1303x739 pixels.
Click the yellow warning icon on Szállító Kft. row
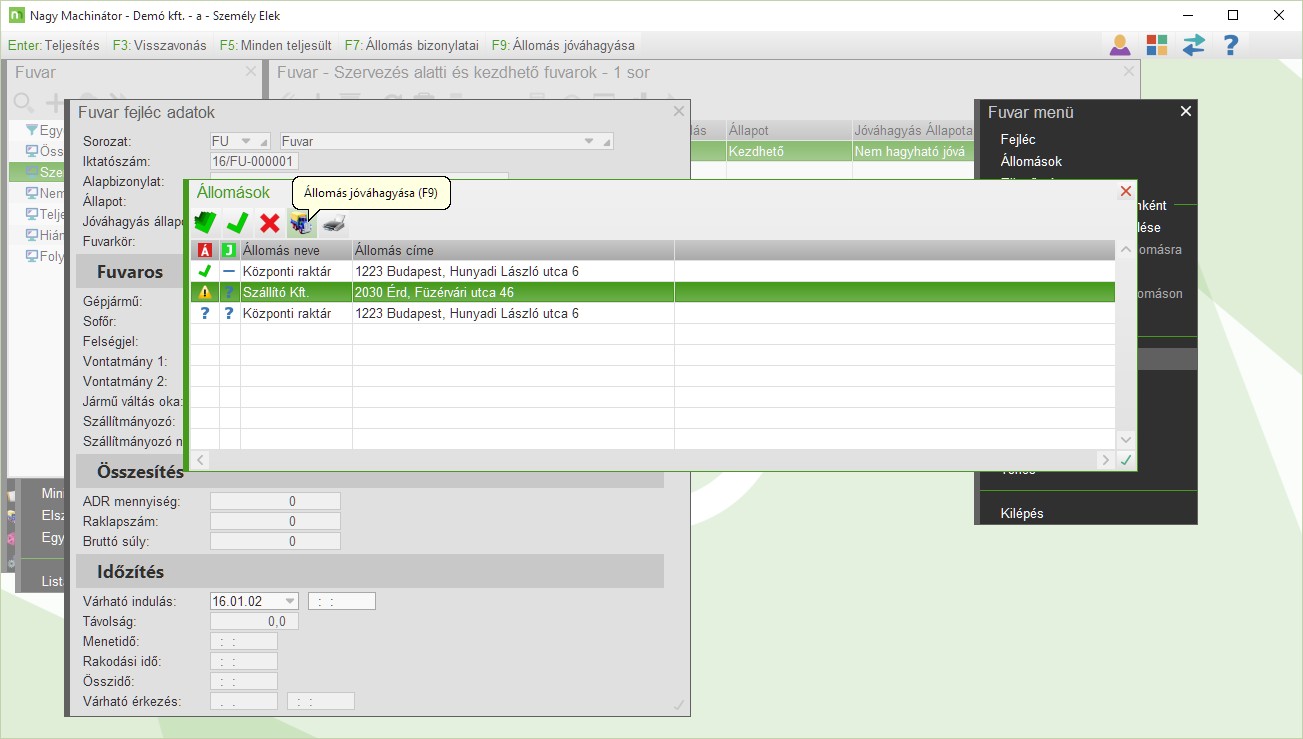coord(205,292)
